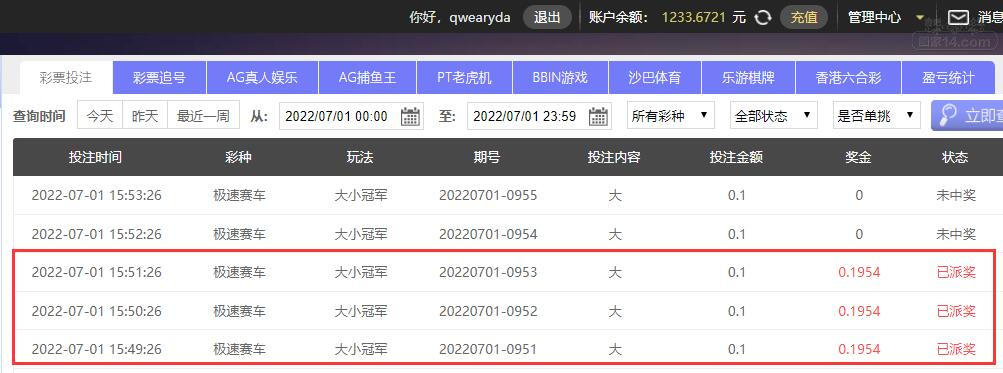
Task: Click issue number 20220701-0954
Action: pyautogui.click(x=488, y=234)
